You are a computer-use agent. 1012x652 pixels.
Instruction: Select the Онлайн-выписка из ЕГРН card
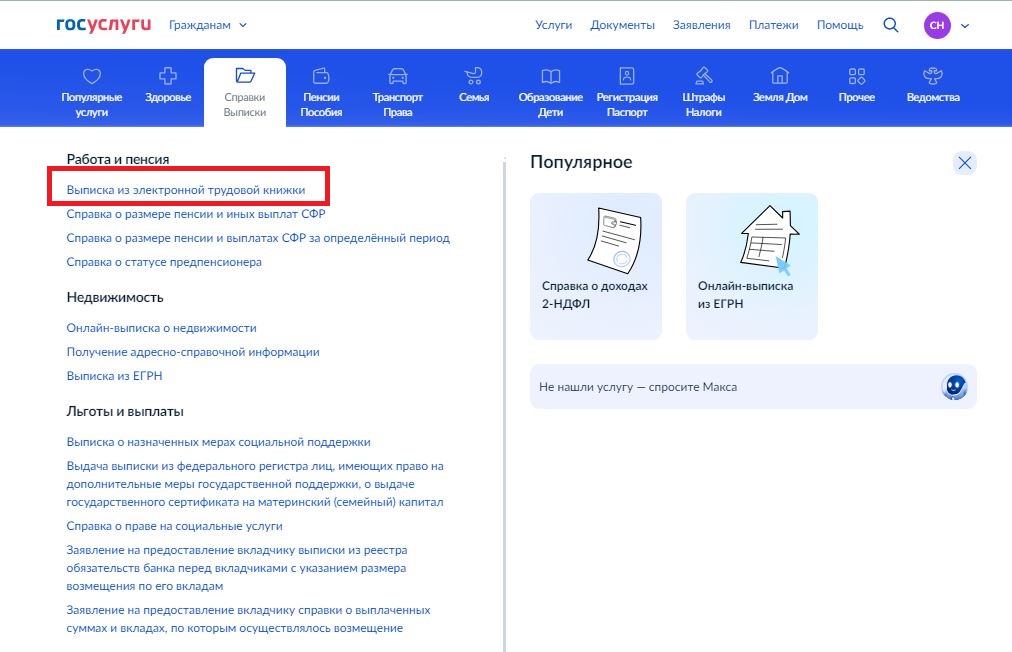751,266
